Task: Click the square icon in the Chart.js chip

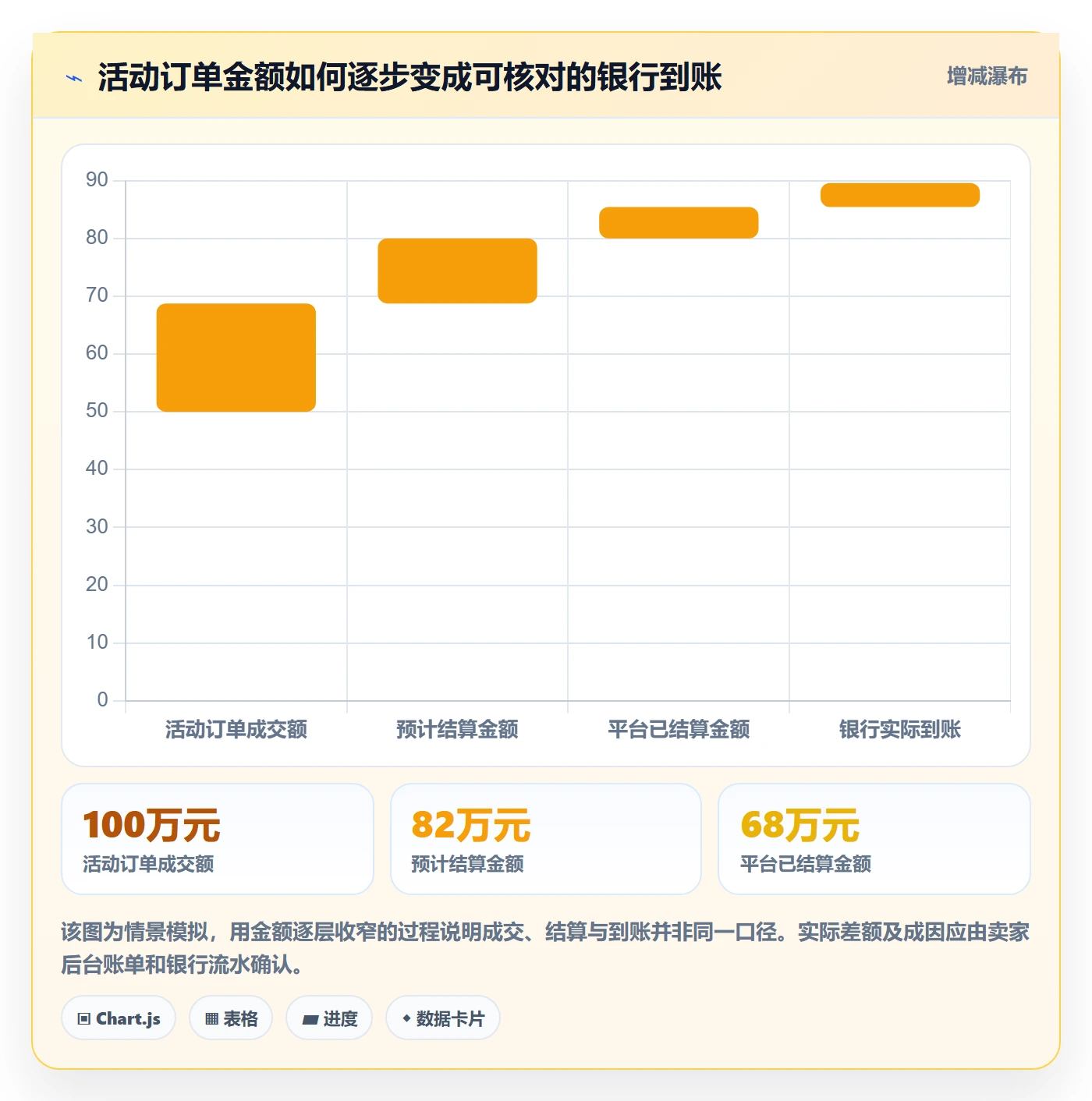Action: click(x=84, y=1019)
